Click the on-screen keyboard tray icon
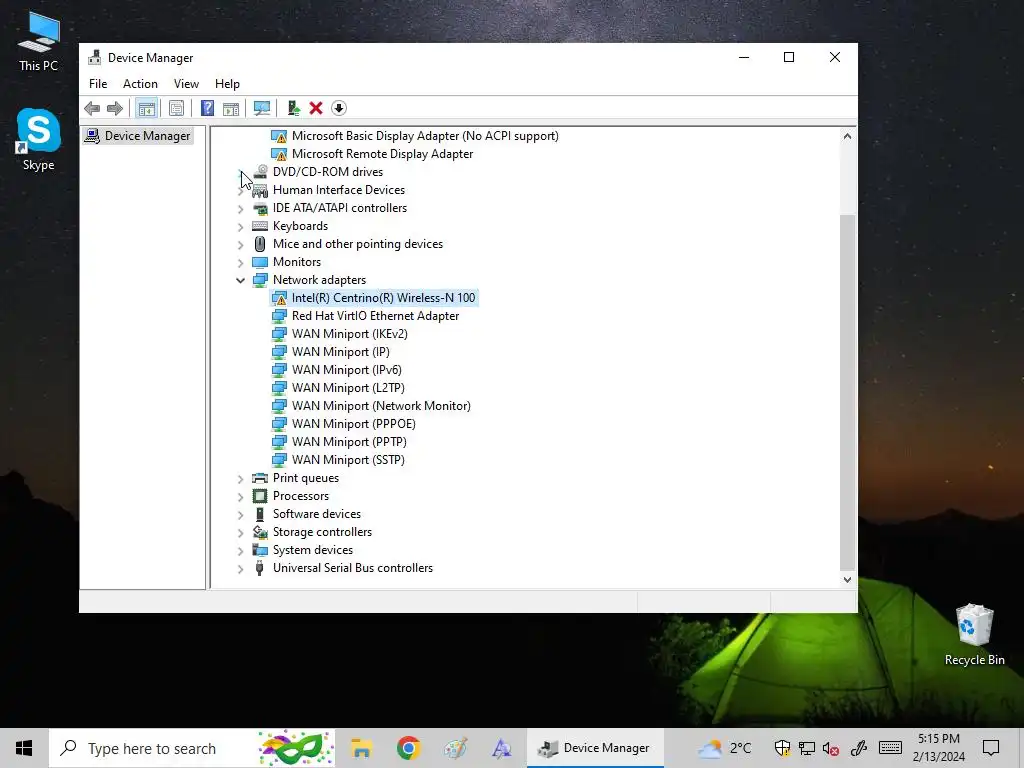Image resolution: width=1024 pixels, height=768 pixels. click(x=890, y=748)
